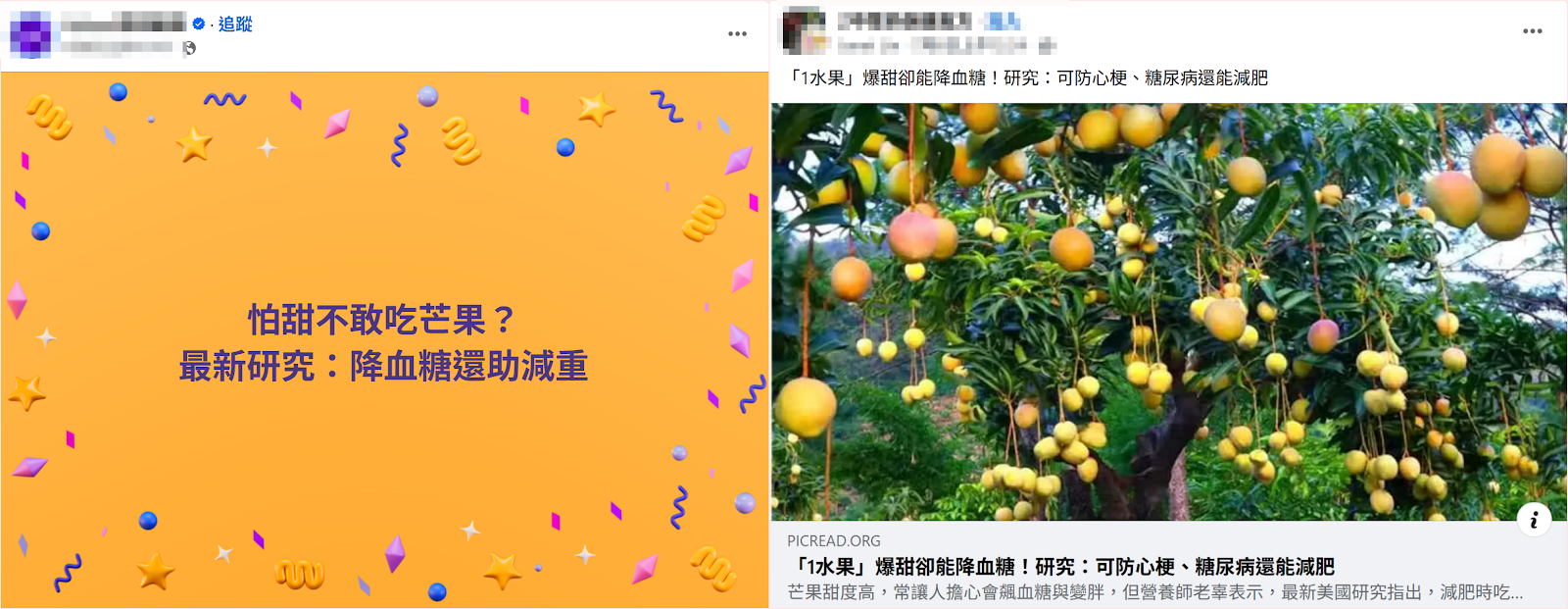Open the three-dot options menu of the left post
Screen dimensions: 1568x609
[x=737, y=33]
